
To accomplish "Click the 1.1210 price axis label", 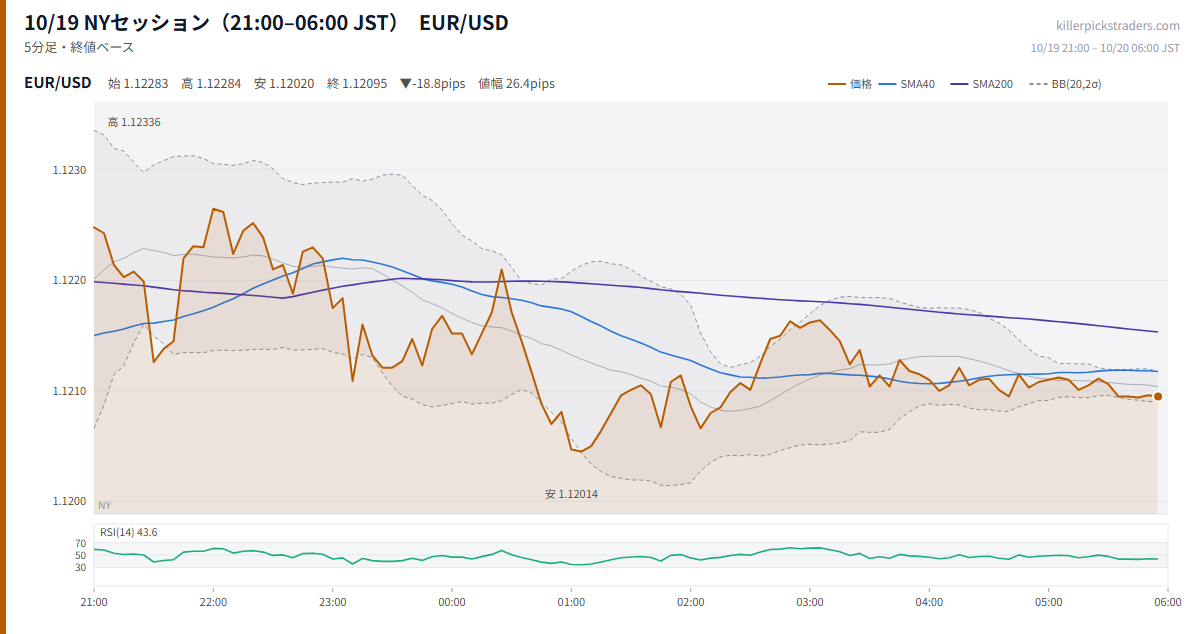I will pyautogui.click(x=70, y=391).
